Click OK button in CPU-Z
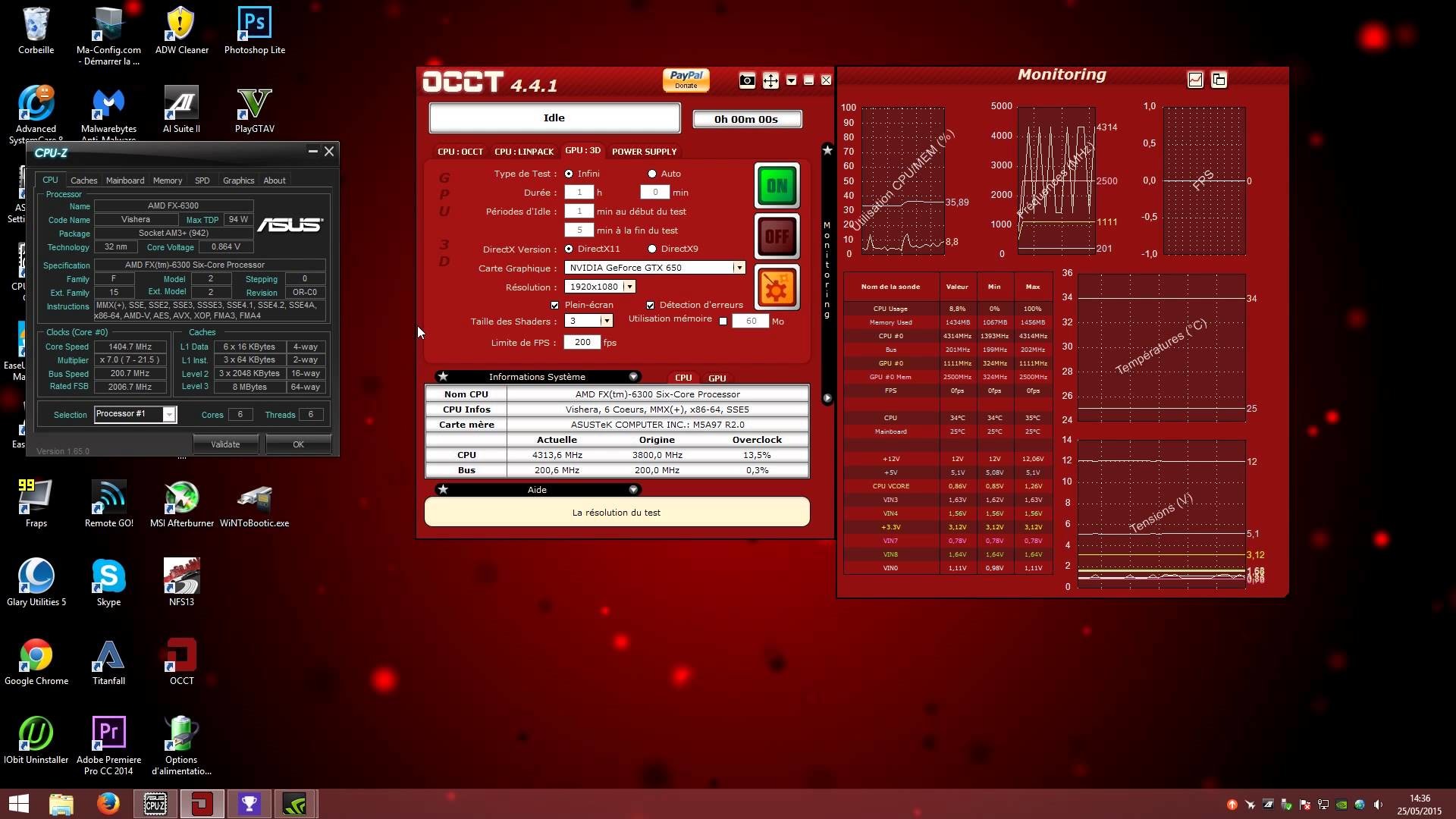1456x819 pixels. coord(298,444)
